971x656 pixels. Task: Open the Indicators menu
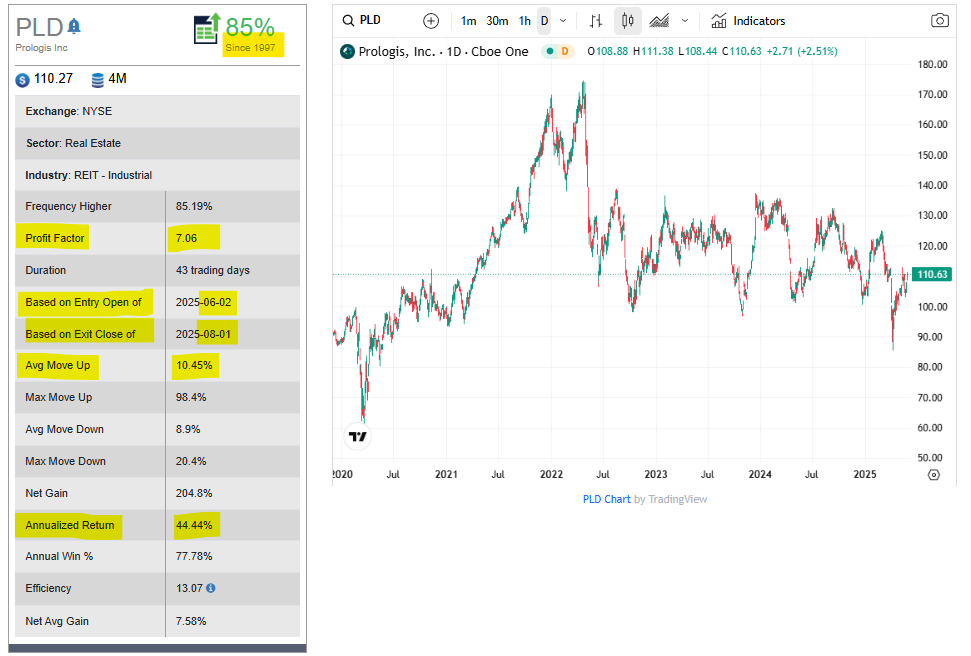click(x=747, y=21)
